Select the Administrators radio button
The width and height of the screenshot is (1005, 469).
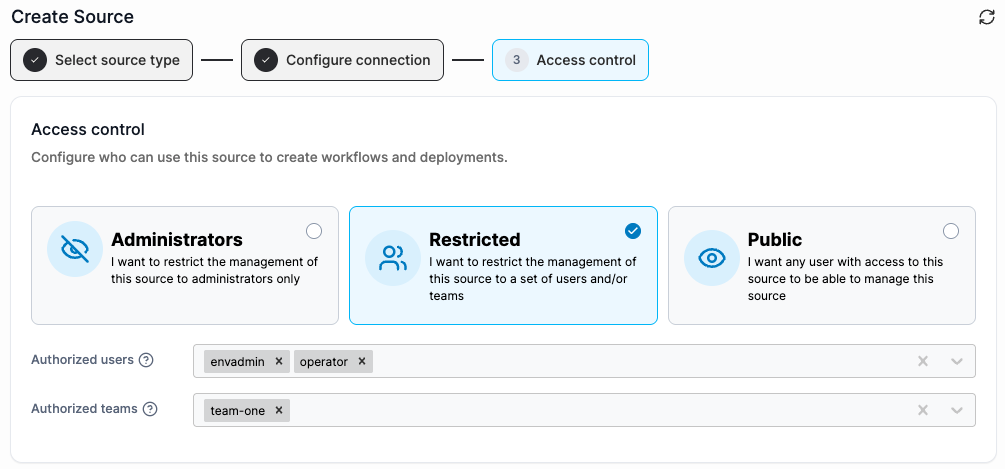coord(314,231)
